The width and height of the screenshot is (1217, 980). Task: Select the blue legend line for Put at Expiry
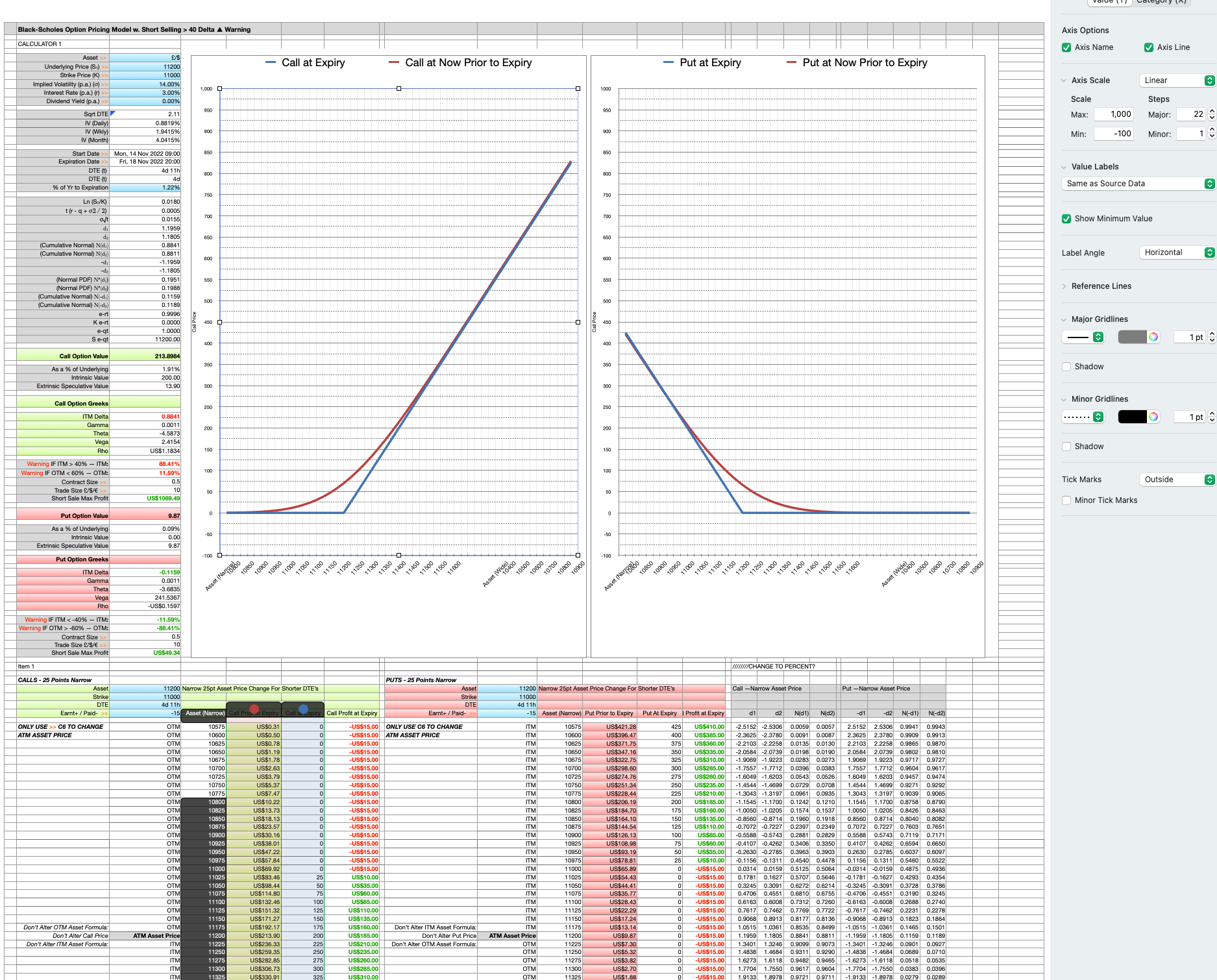click(x=668, y=62)
